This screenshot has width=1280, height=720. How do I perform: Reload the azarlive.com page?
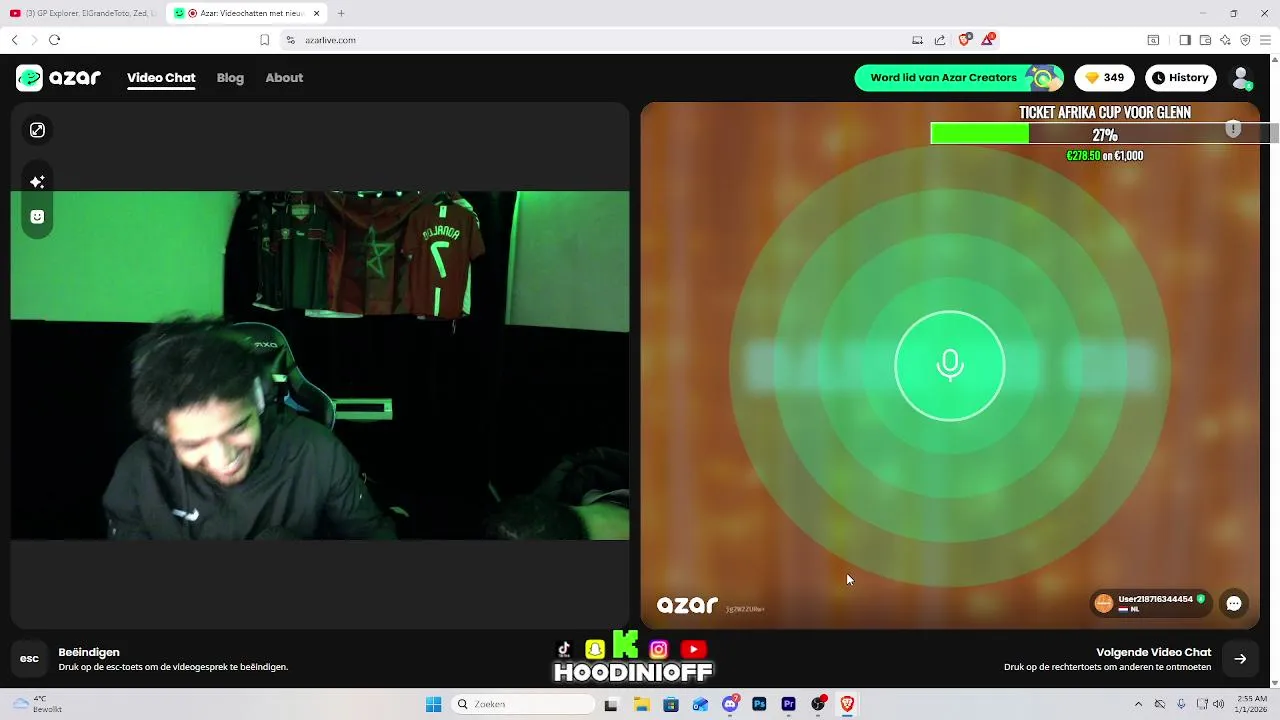[x=54, y=40]
